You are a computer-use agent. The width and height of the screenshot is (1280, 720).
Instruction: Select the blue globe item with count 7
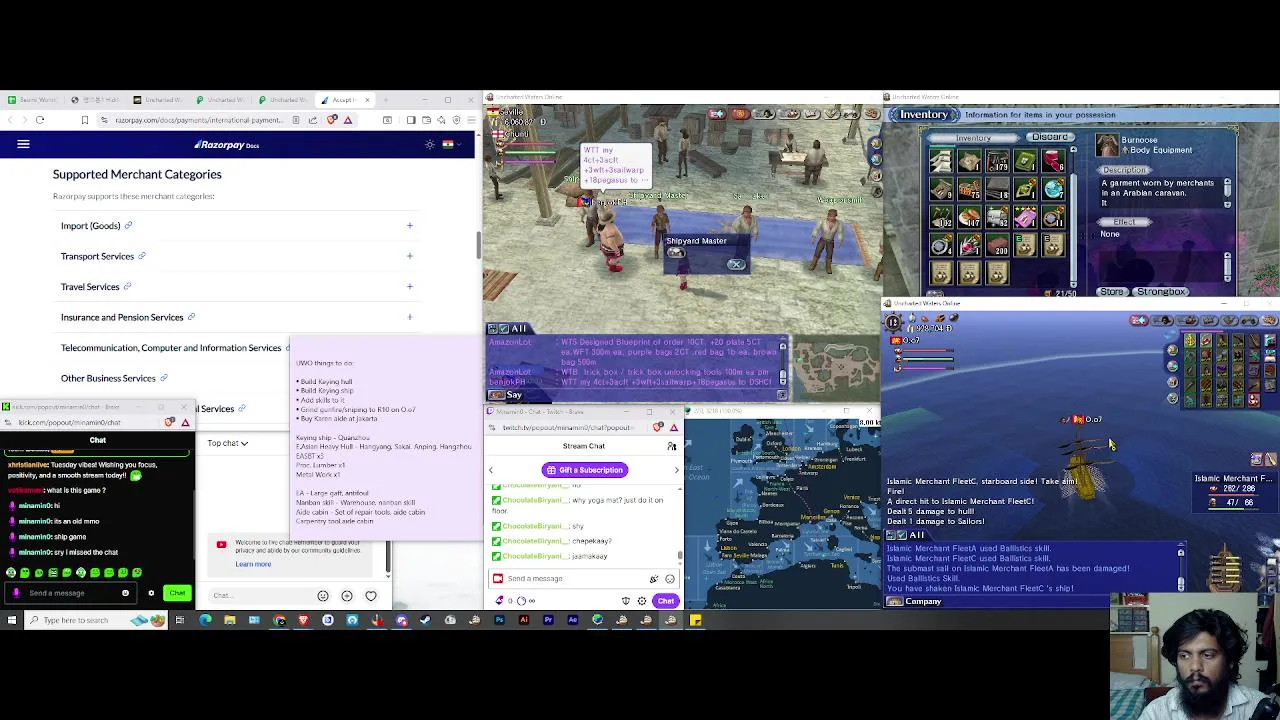(x=1053, y=188)
